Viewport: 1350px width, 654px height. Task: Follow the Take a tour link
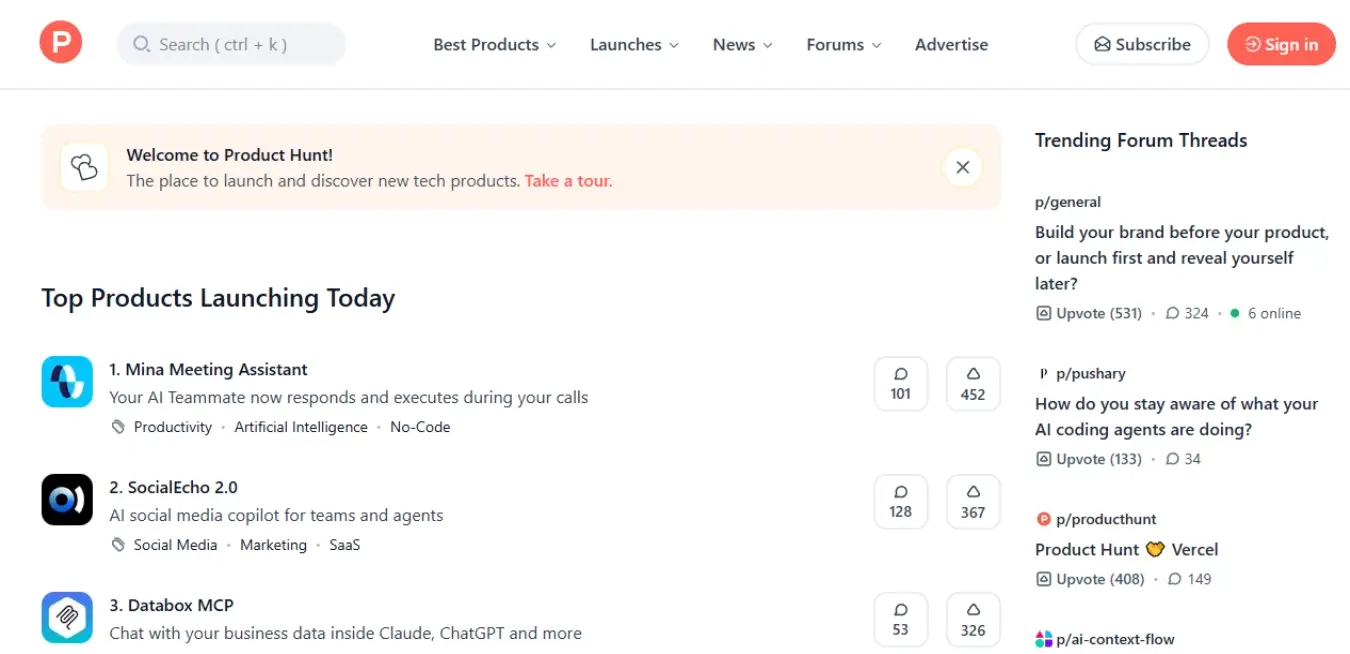(568, 181)
